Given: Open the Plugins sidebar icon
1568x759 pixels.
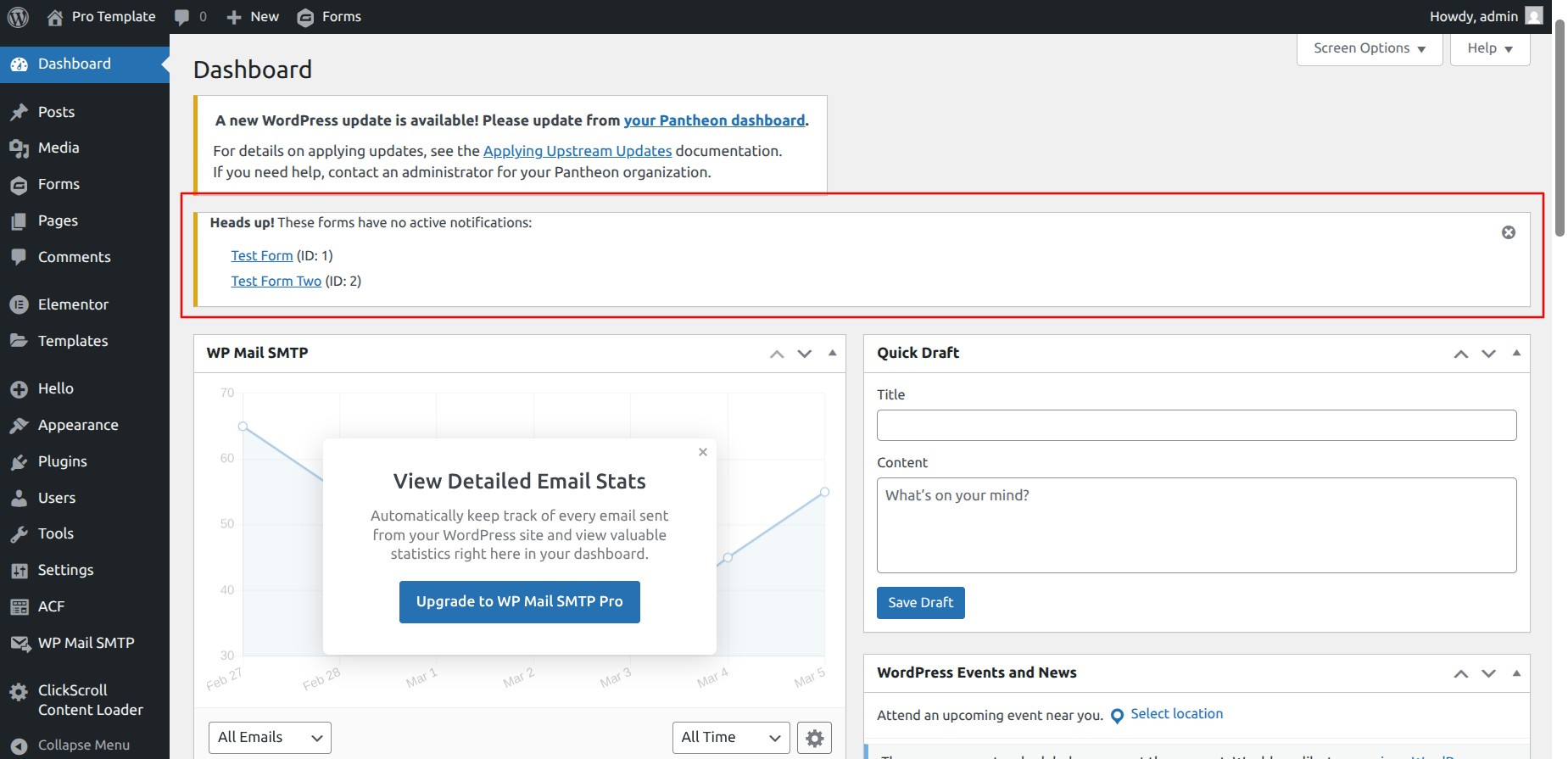Looking at the screenshot, I should [x=20, y=462].
